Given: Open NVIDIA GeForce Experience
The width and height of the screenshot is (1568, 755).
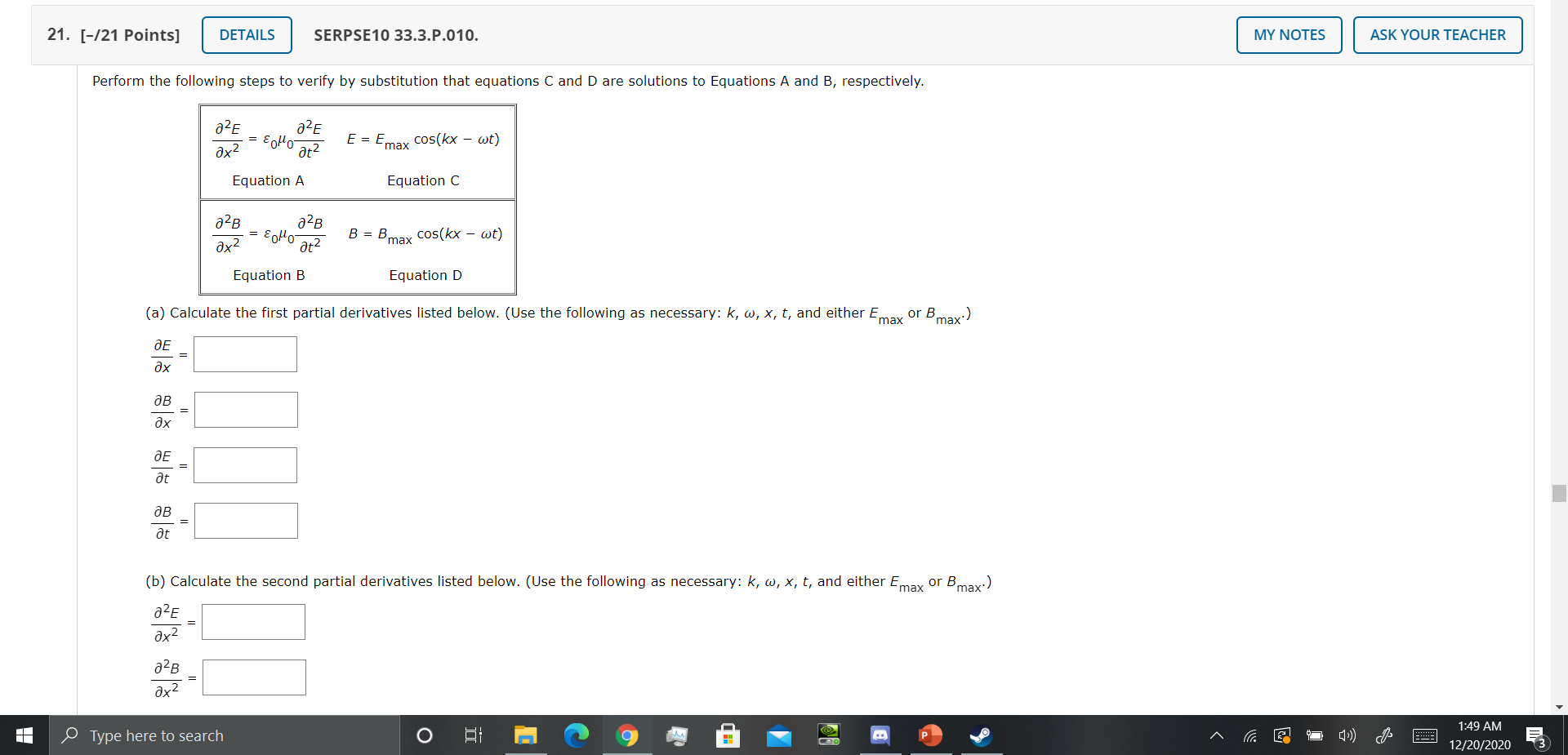Looking at the screenshot, I should (829, 735).
